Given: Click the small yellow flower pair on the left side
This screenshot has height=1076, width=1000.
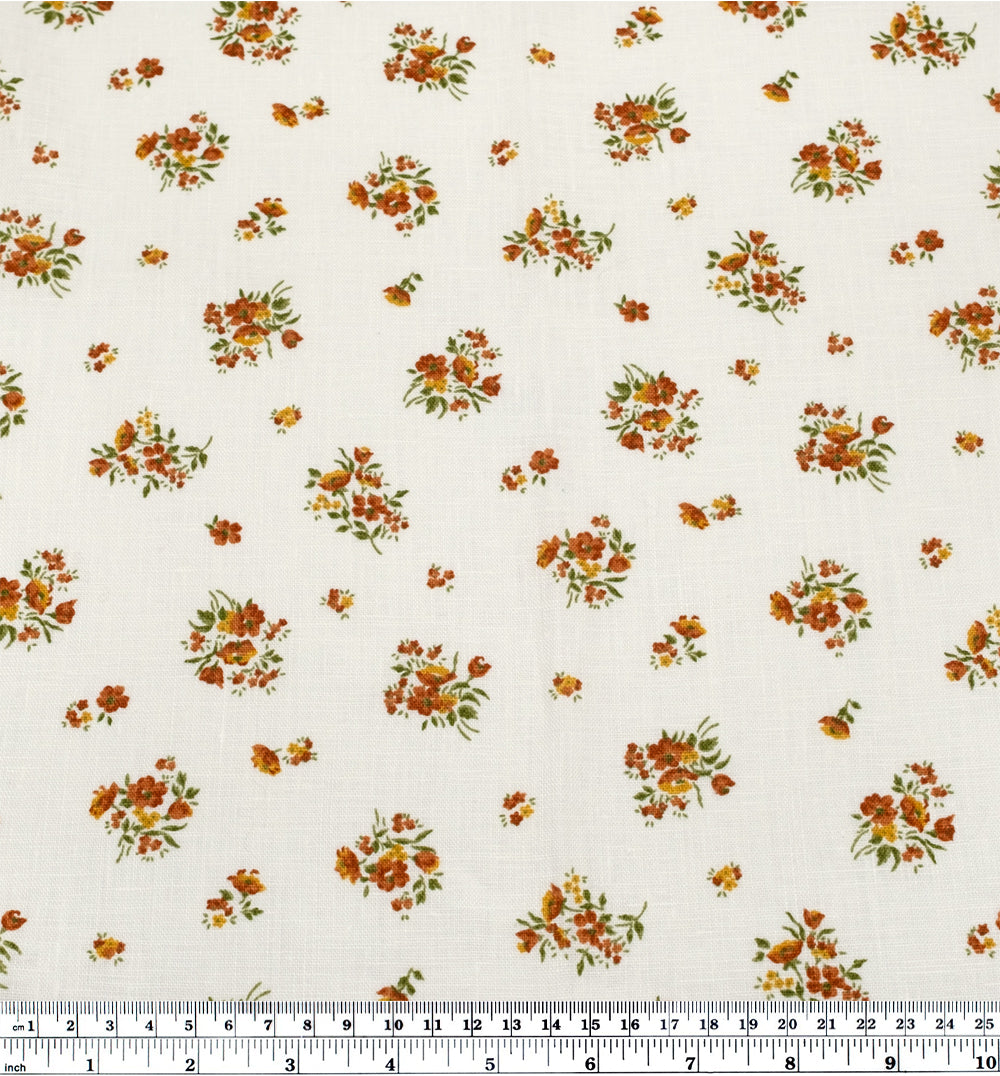Looking at the screenshot, I should coord(100,355).
